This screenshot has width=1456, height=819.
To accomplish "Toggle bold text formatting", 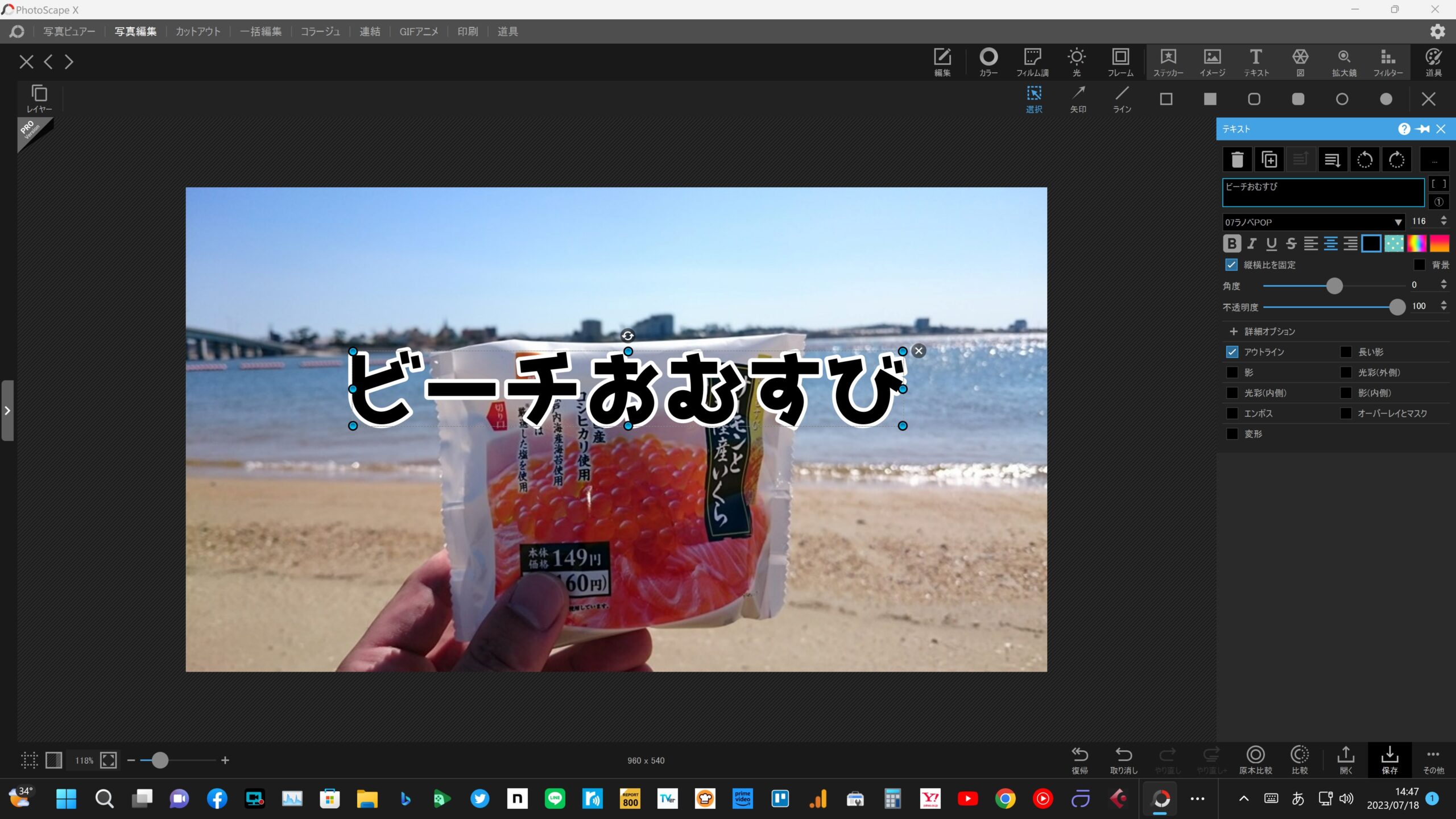I will coord(1231,243).
